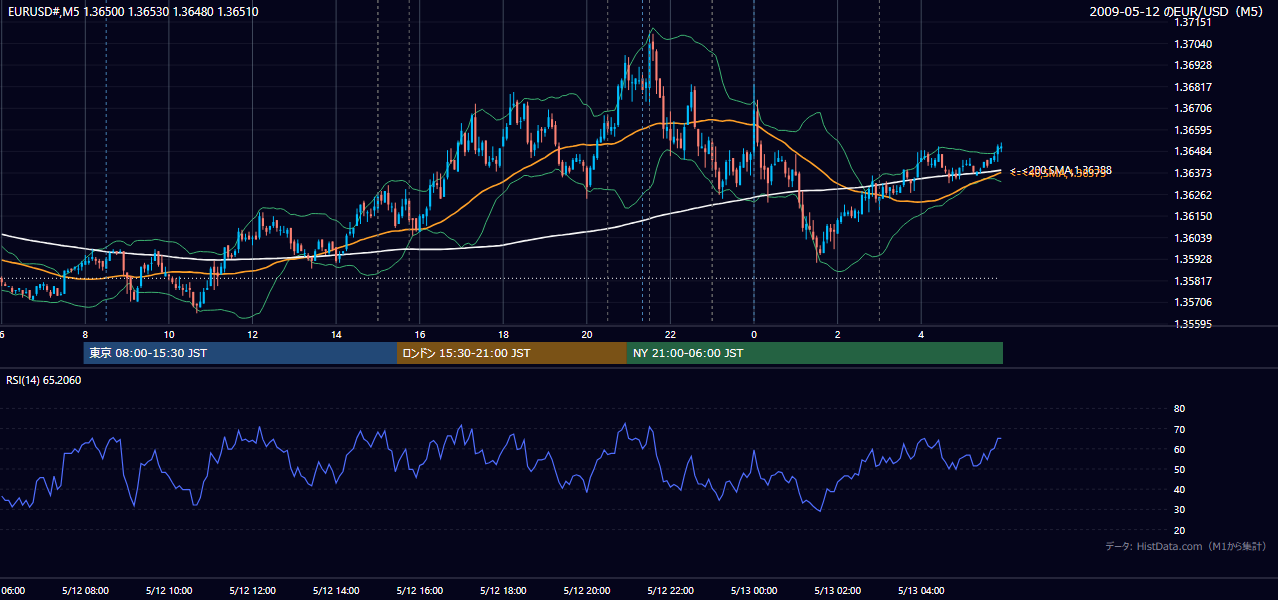Viewport: 1278px width, 600px height.
Task: Click hour label 0 under the price chart
Action: click(x=754, y=335)
